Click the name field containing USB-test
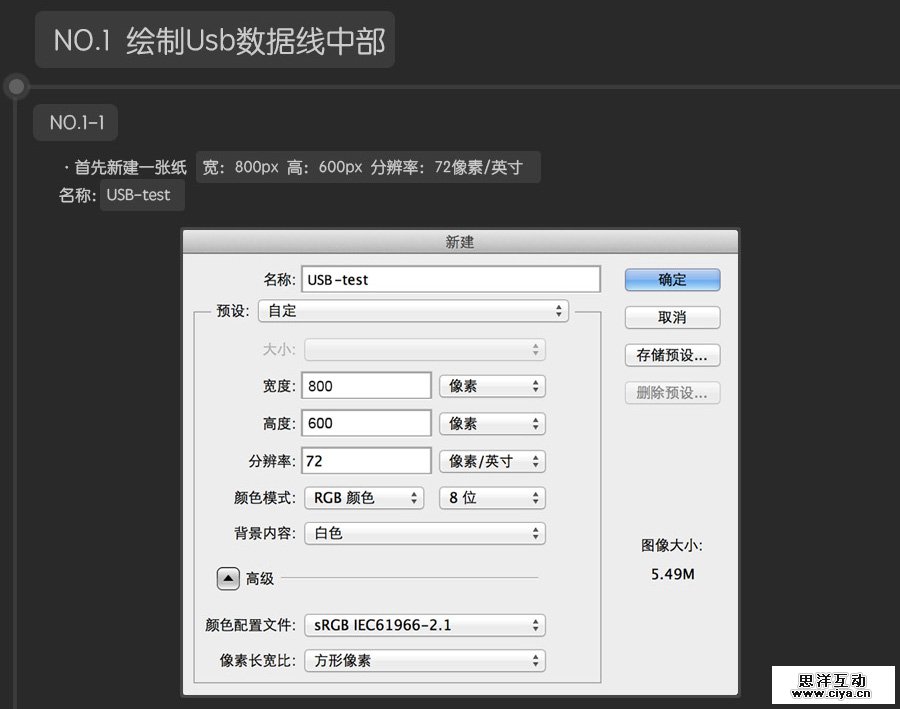Image resolution: width=900 pixels, height=709 pixels. pos(450,279)
